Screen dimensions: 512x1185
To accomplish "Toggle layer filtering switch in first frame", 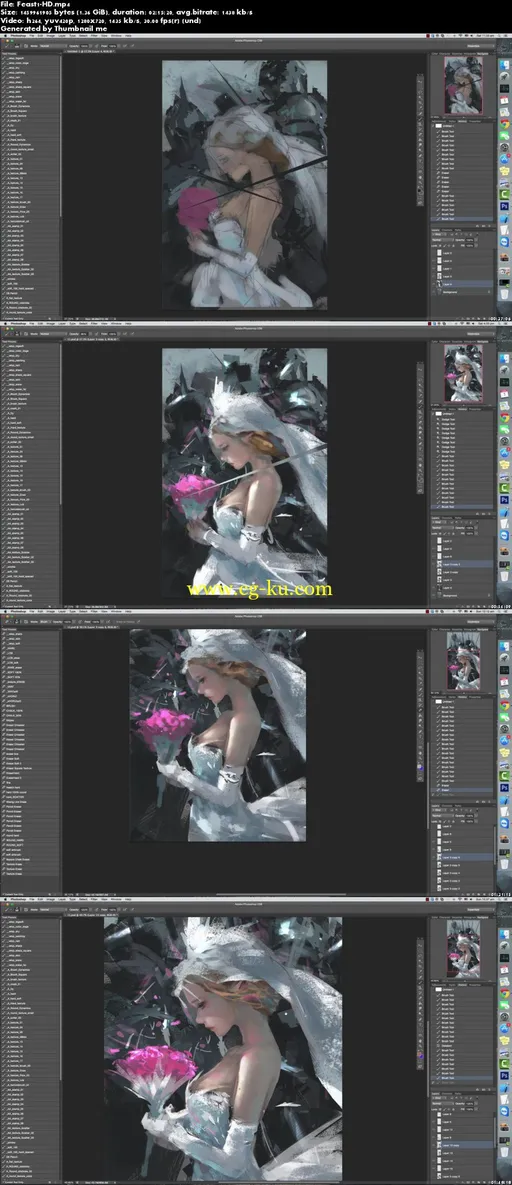I will 477,234.
